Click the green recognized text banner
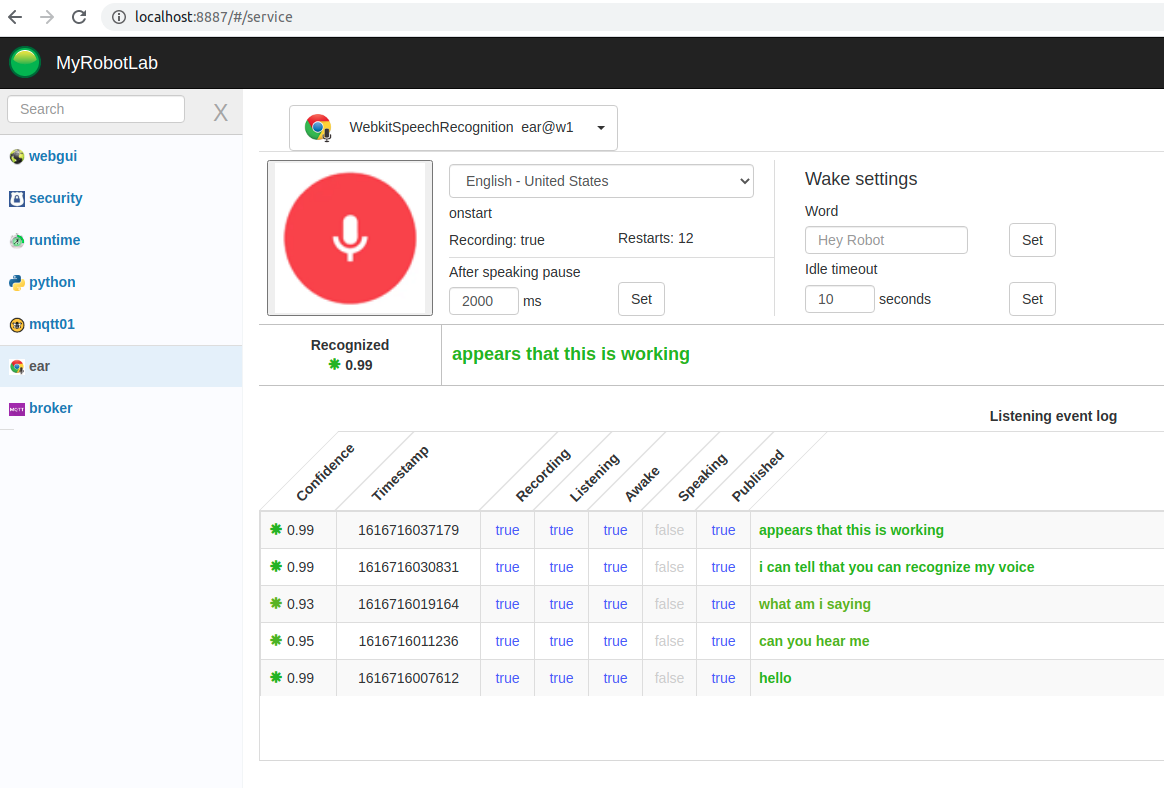Viewport: 1164px width, 788px height. [570, 354]
